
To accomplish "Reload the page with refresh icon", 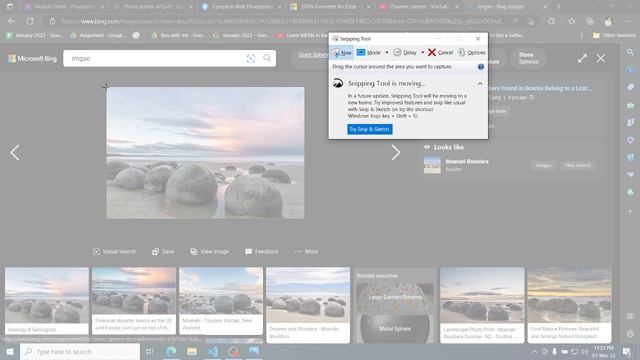I will pyautogui.click(x=30, y=21).
